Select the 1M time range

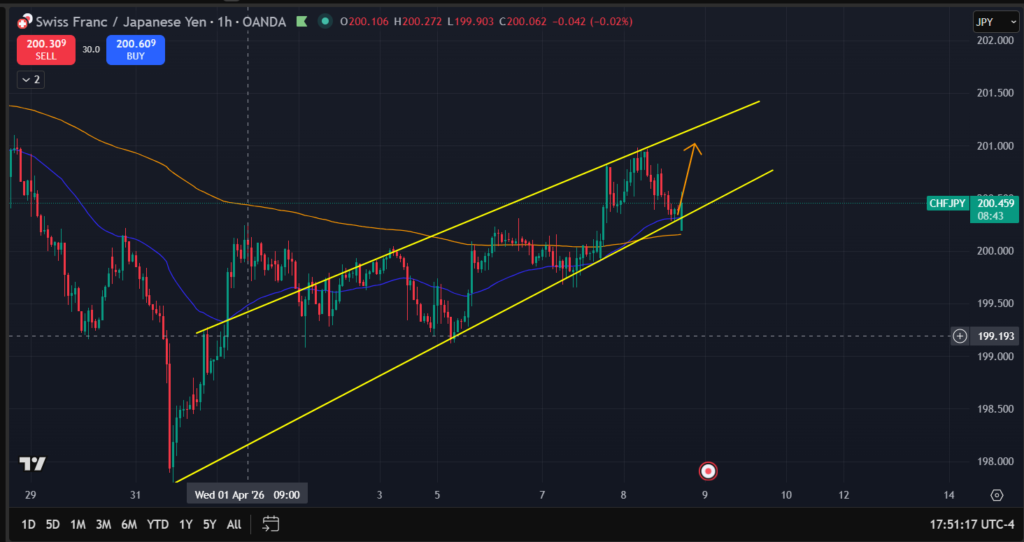(78, 524)
